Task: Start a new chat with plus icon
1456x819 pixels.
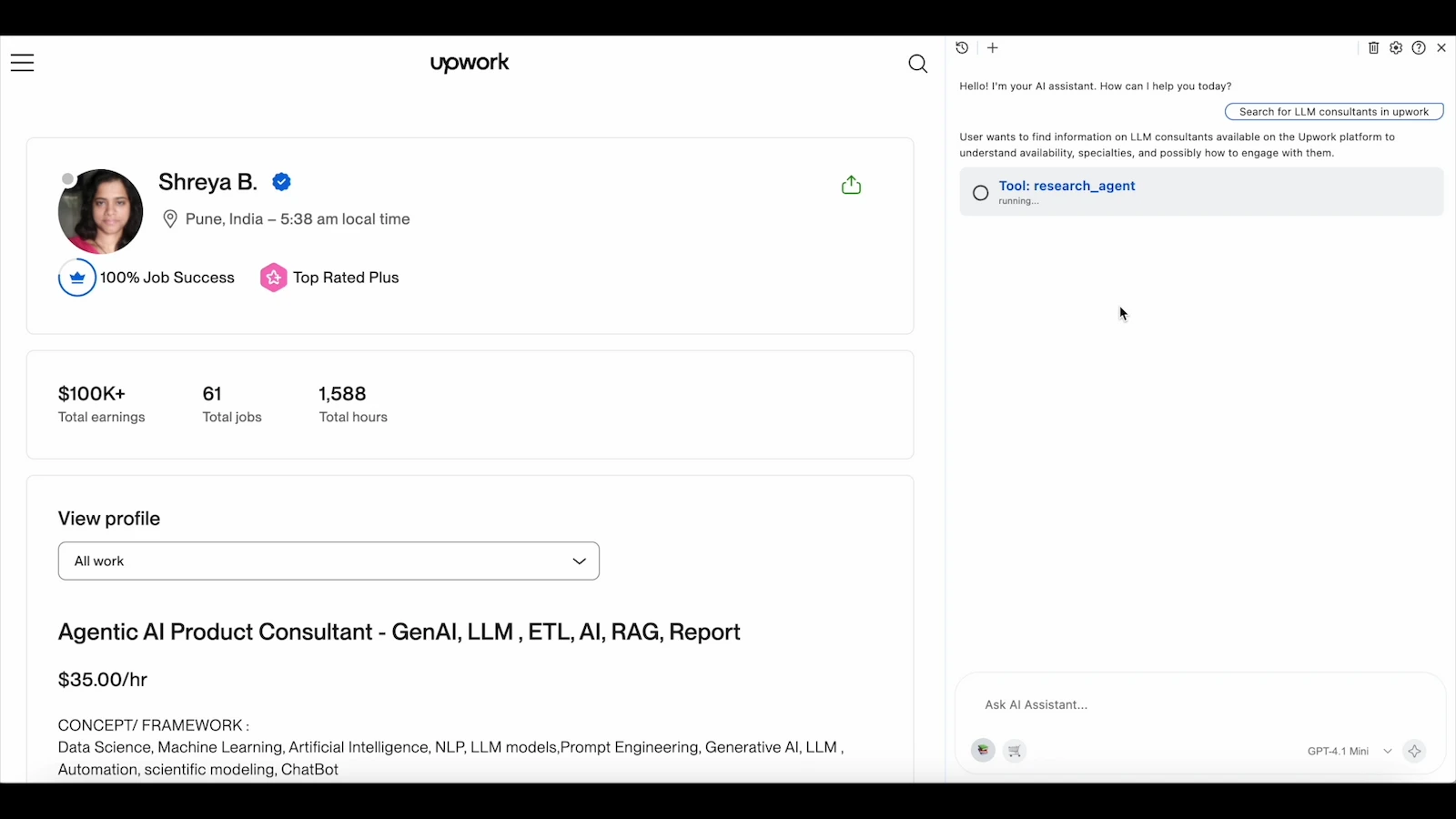Action: pyautogui.click(x=993, y=47)
